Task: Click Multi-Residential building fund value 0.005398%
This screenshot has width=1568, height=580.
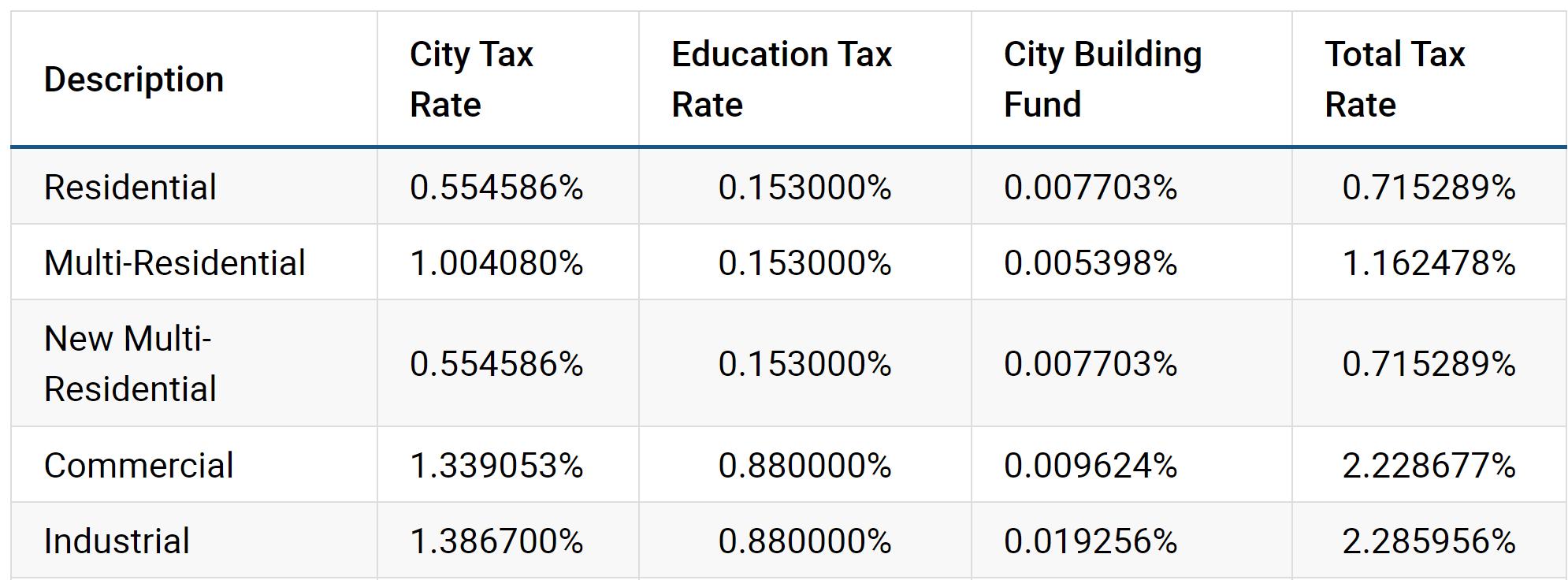Action: click(1091, 263)
